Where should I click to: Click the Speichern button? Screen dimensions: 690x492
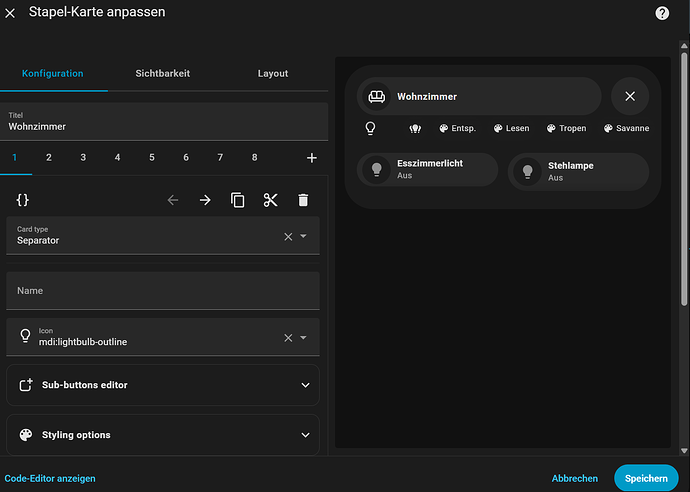coord(645,478)
